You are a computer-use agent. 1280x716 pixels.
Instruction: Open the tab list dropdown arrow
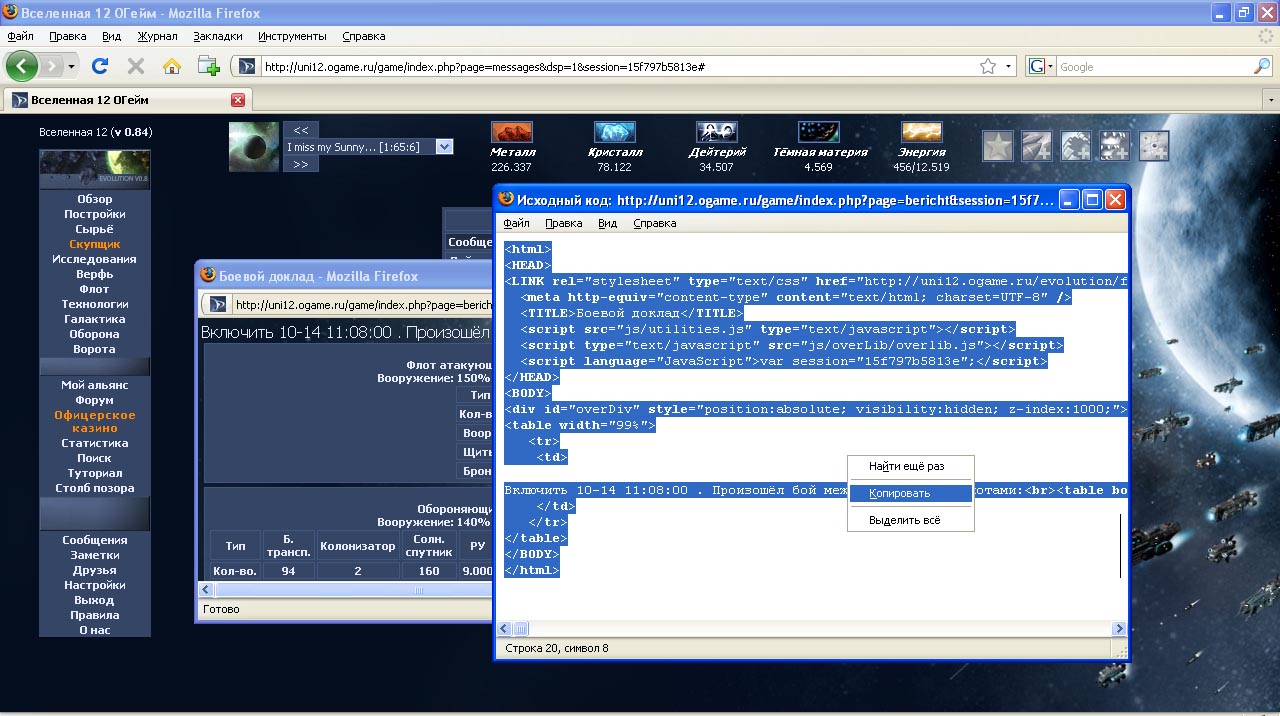[1271, 100]
